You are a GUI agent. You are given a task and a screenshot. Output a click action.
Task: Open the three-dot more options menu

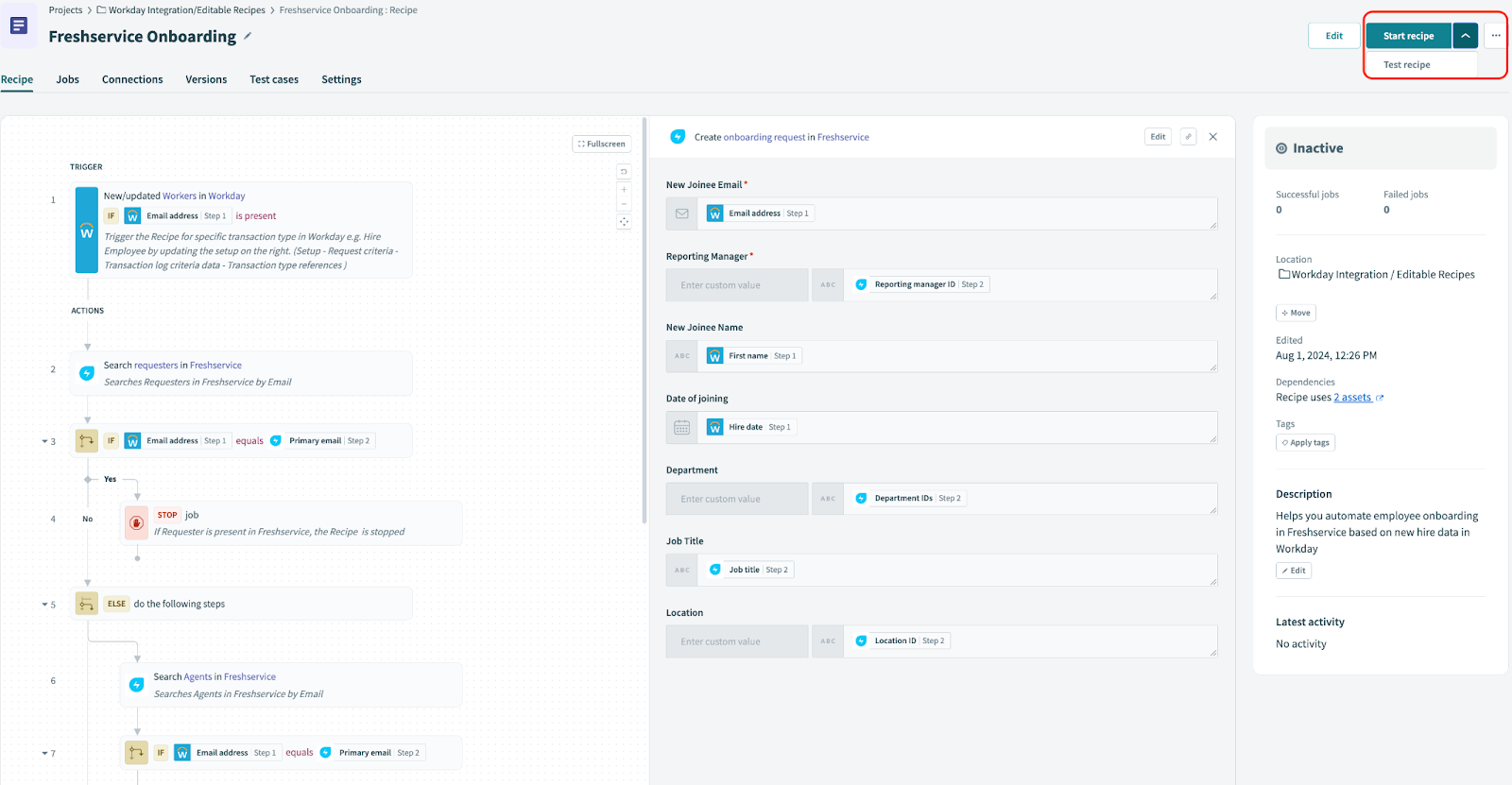click(1496, 36)
